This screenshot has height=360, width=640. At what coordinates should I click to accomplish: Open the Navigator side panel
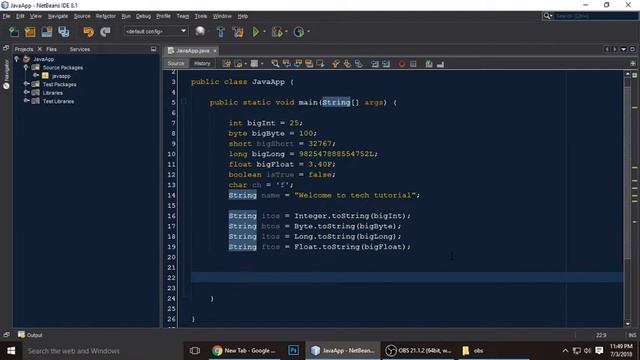click(6, 74)
